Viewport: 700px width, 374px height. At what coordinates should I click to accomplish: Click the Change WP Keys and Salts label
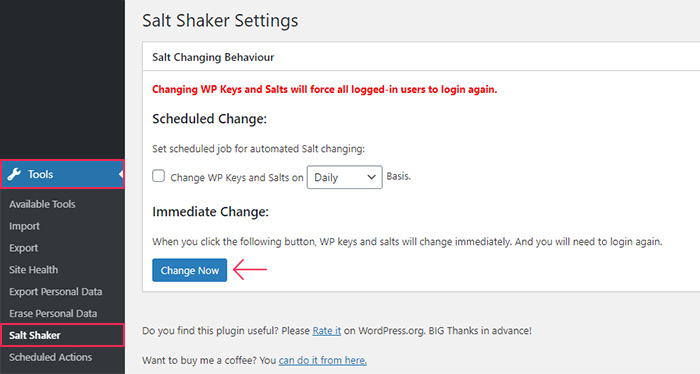[237, 177]
